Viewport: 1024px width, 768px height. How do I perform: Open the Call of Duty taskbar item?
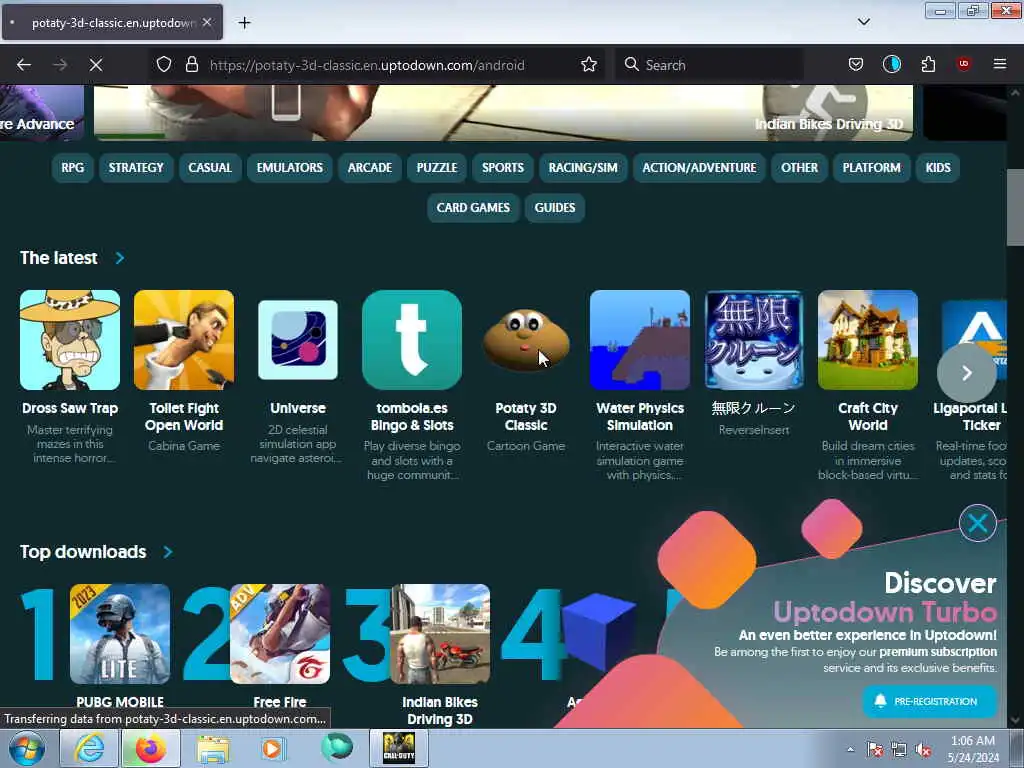399,748
